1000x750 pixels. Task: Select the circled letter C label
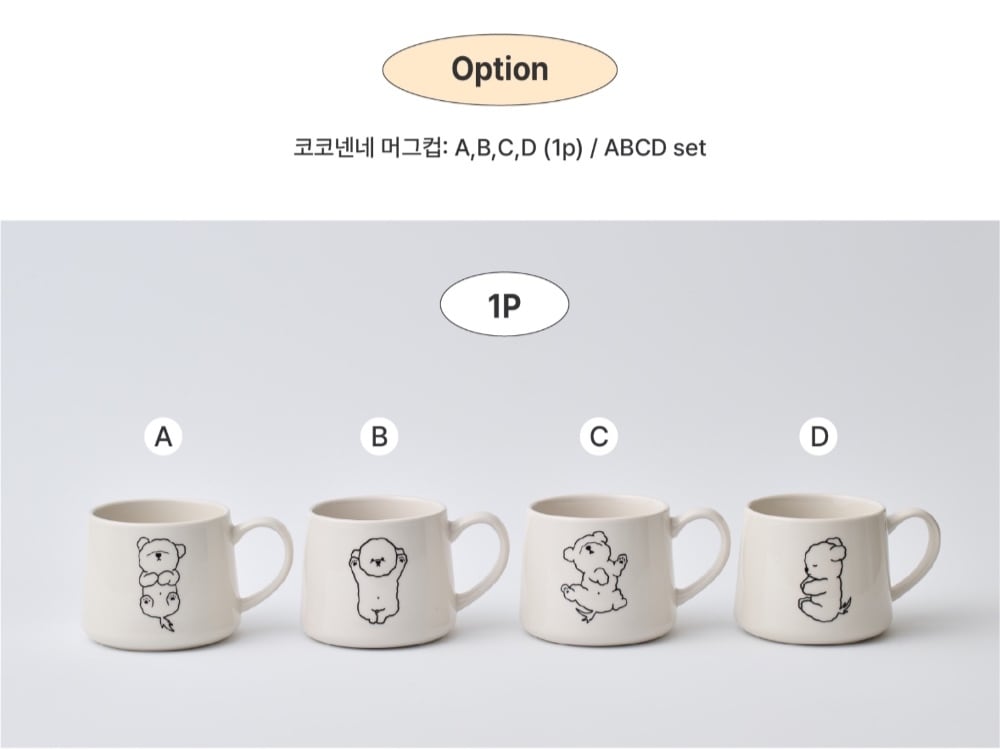coord(598,437)
